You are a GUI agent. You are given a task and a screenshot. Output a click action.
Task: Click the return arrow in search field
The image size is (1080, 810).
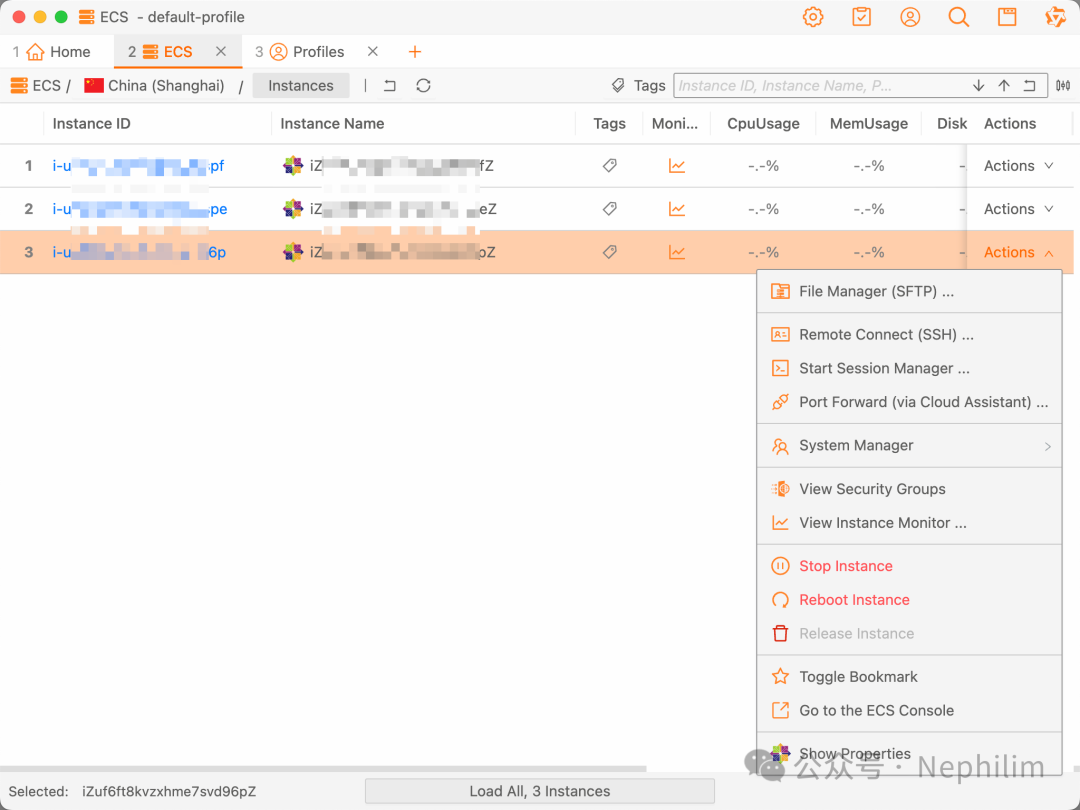coord(1030,85)
